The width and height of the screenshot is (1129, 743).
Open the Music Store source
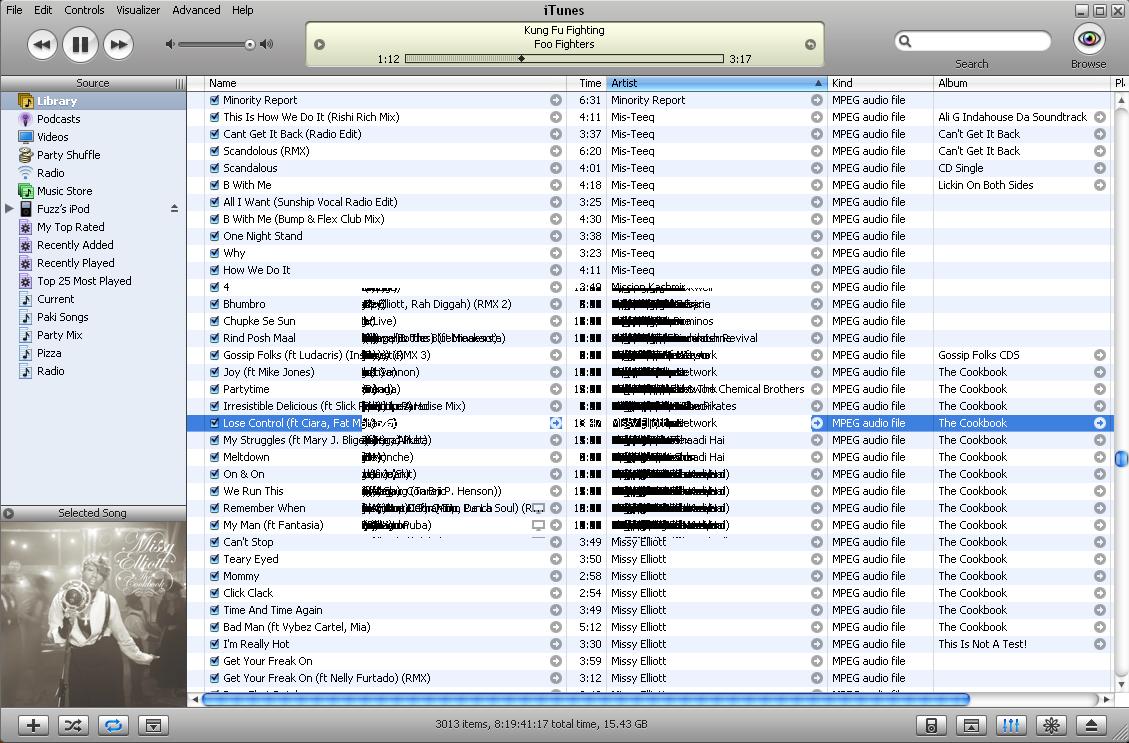(x=64, y=191)
